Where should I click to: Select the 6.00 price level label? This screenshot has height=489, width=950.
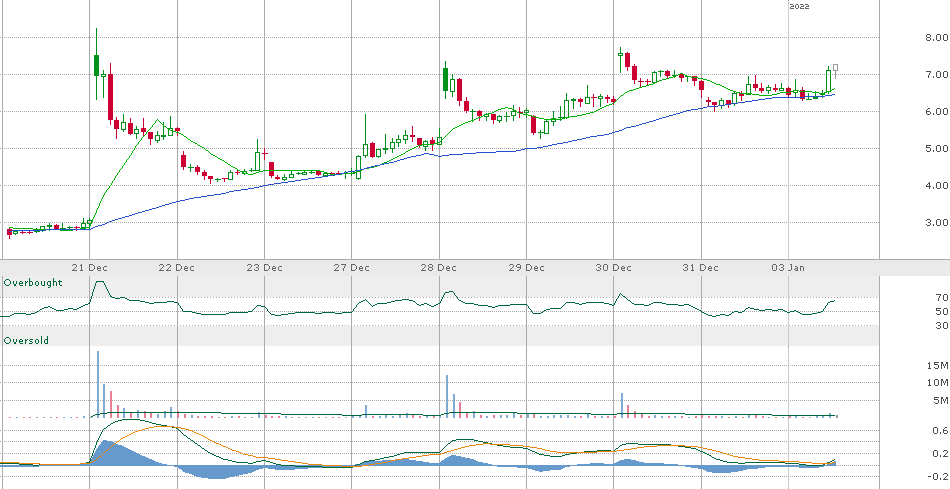(x=936, y=111)
